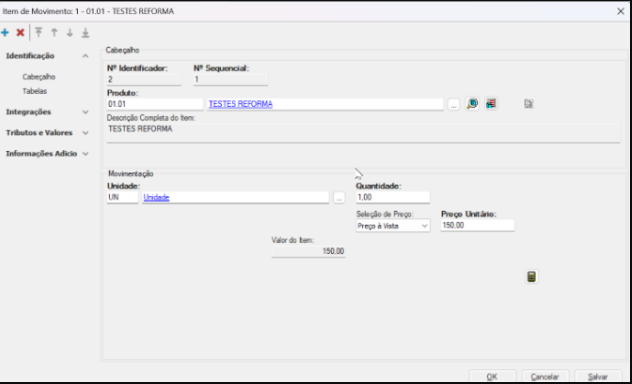Delete item using red X icon
Image resolution: width=632 pixels, height=384 pixels.
(x=20, y=33)
